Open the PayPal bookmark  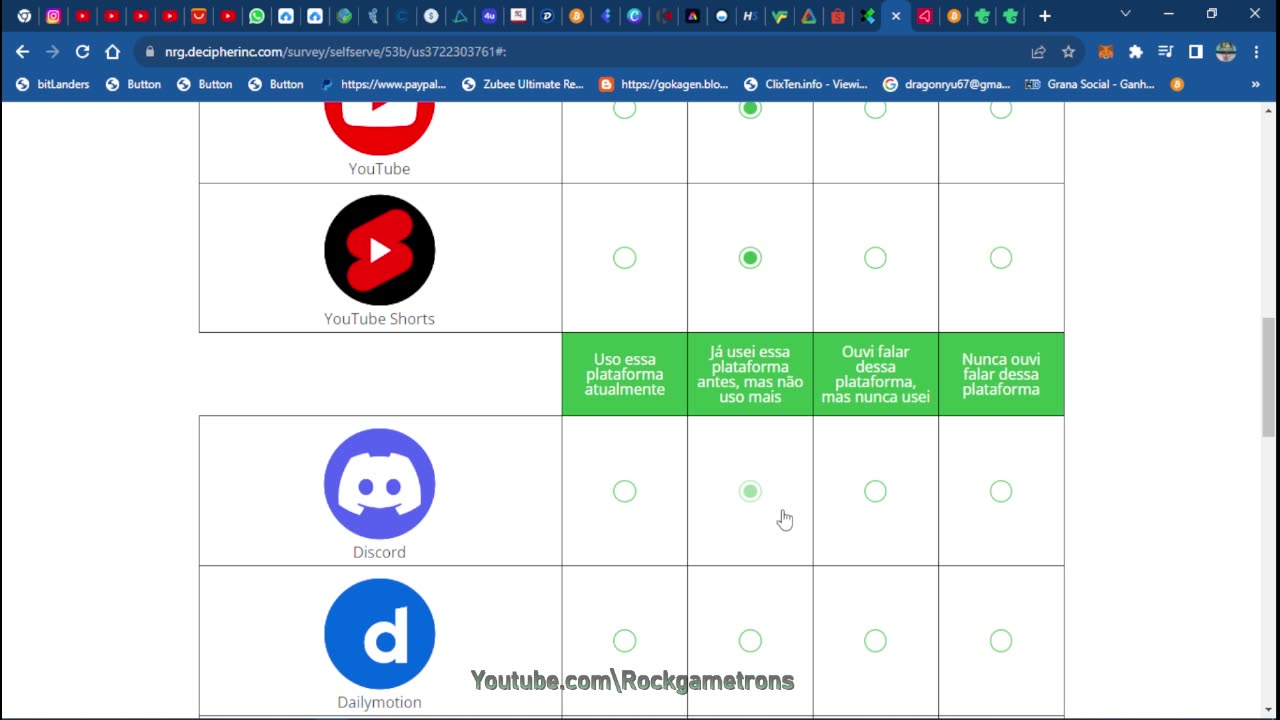(383, 85)
